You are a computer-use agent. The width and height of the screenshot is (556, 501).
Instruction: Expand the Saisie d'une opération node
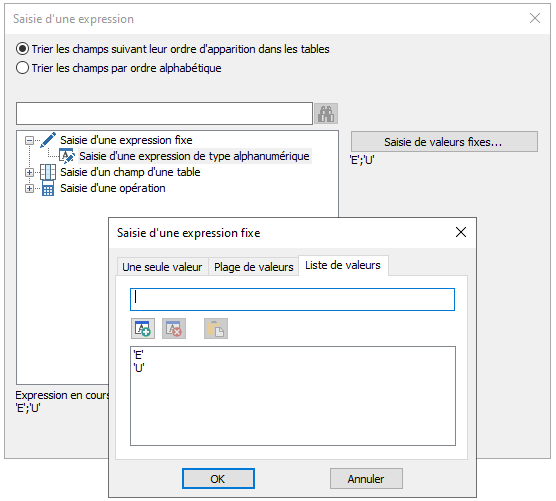click(x=29, y=189)
